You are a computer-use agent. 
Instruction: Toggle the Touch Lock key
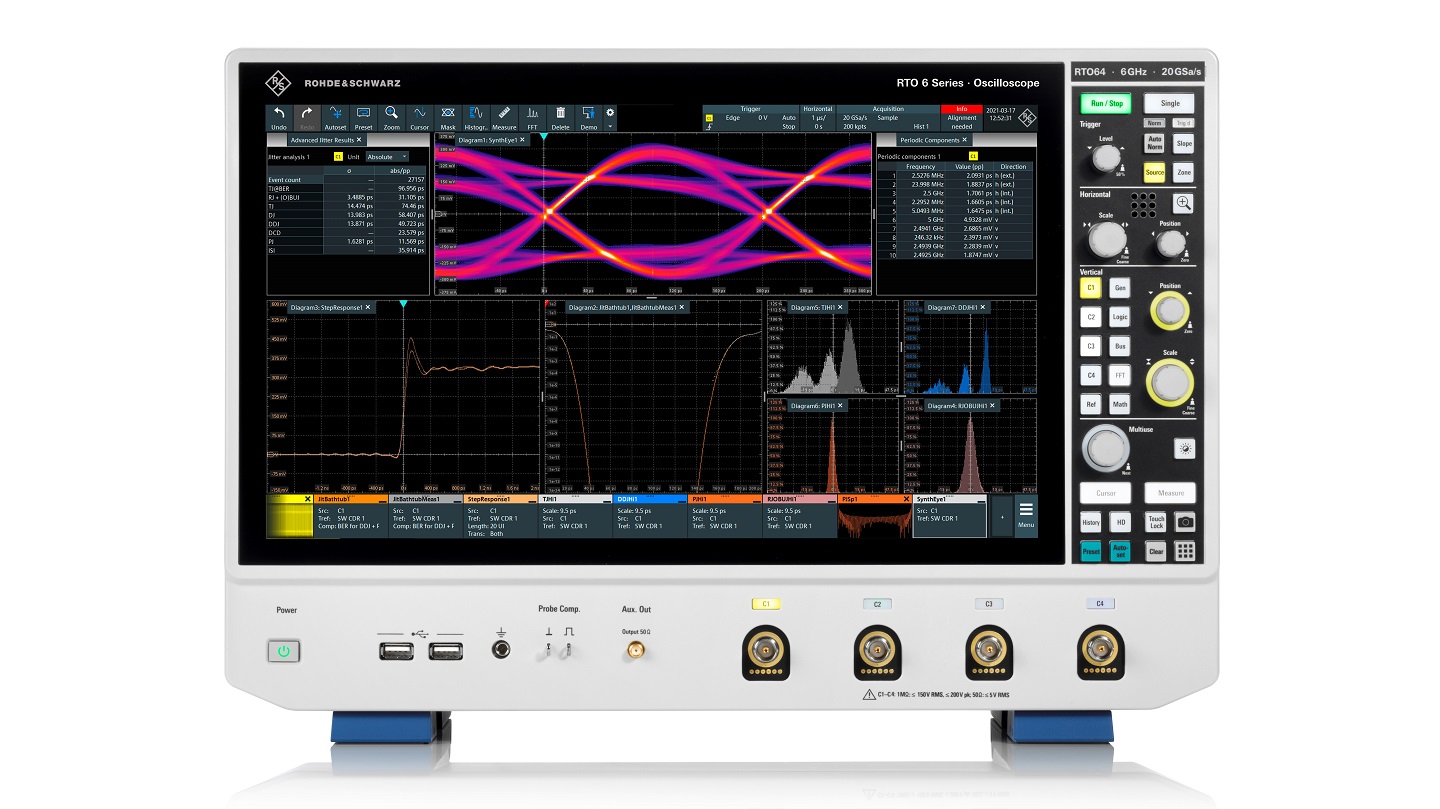[1155, 522]
